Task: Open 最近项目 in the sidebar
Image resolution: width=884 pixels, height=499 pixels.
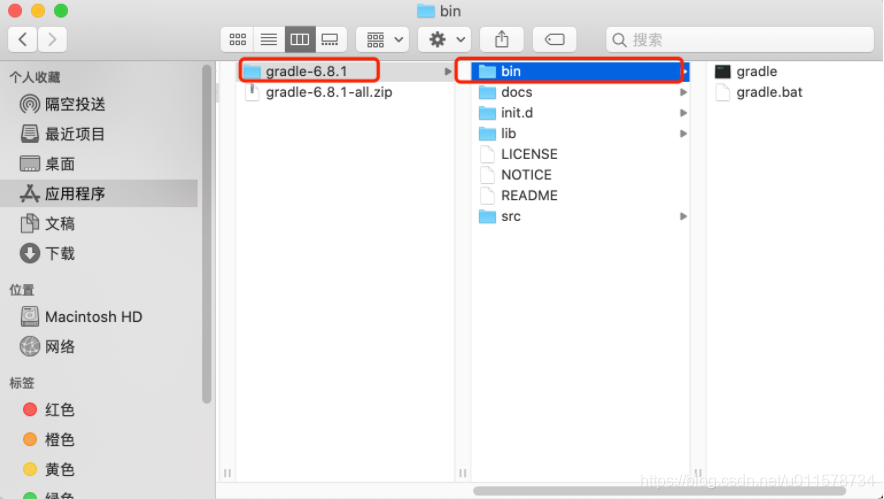Action: pos(99,134)
